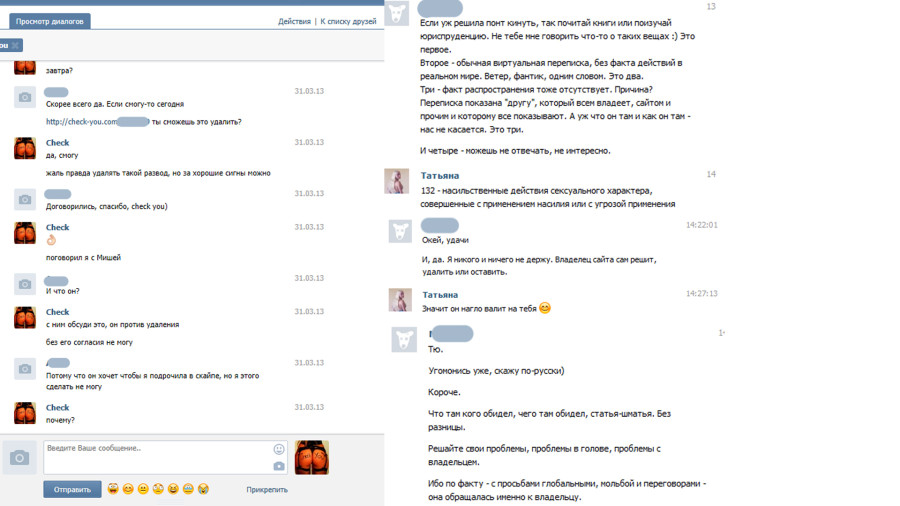Open Татьяна's profile from 14:27:13 message

pyautogui.click(x=440, y=295)
